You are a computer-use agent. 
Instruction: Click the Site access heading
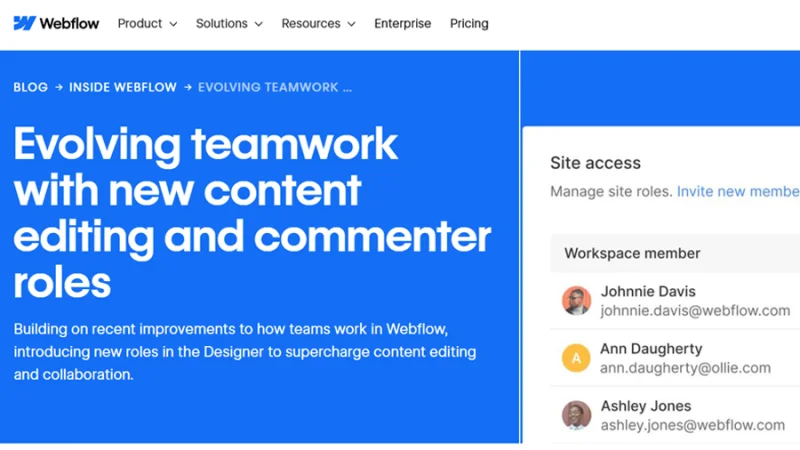(595, 163)
